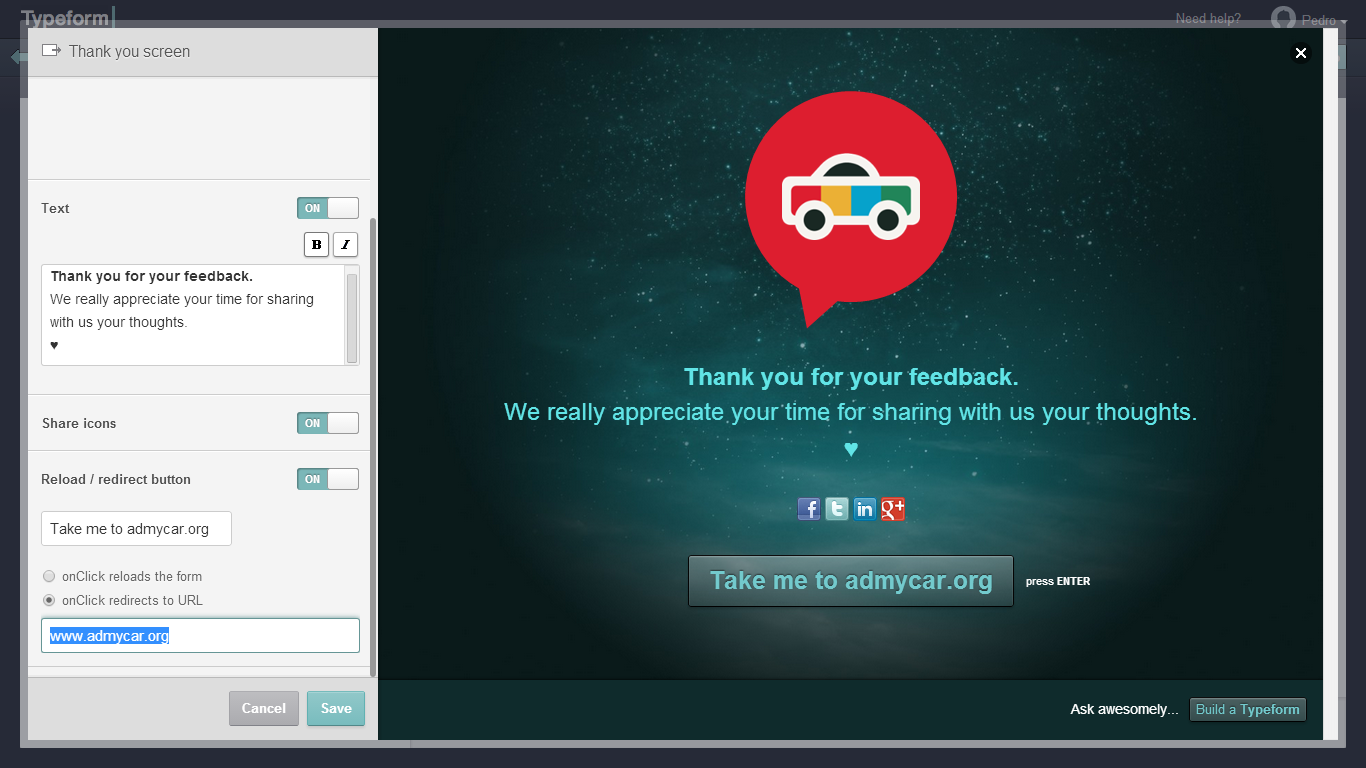The width and height of the screenshot is (1366, 768).
Task: Click the Ask awesomely... text
Action: pyautogui.click(x=1125, y=709)
